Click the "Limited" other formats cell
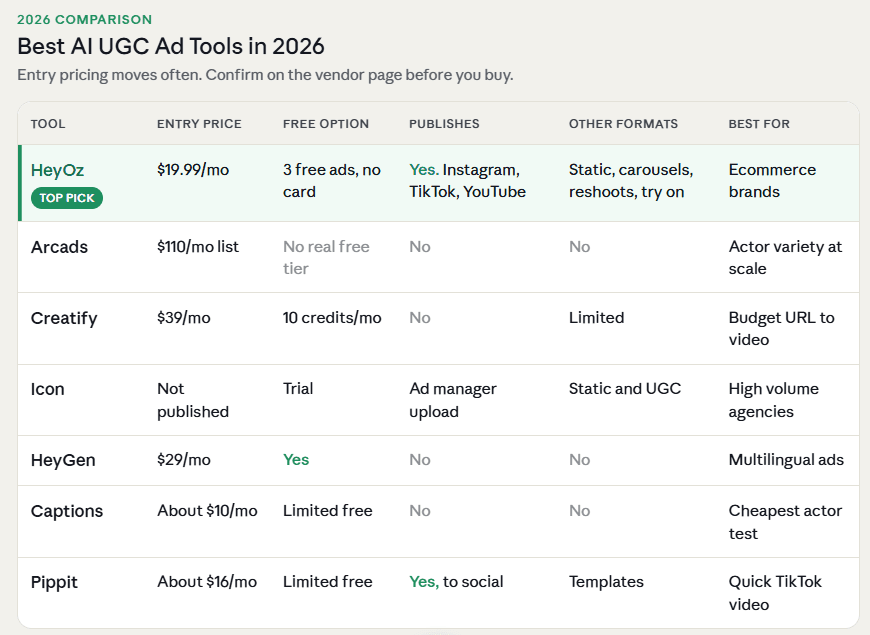The image size is (870, 635). coord(596,318)
